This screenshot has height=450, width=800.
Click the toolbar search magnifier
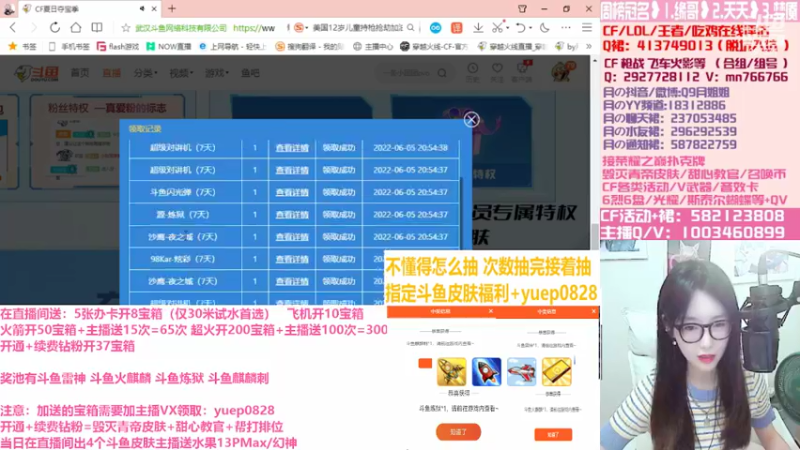click(411, 28)
